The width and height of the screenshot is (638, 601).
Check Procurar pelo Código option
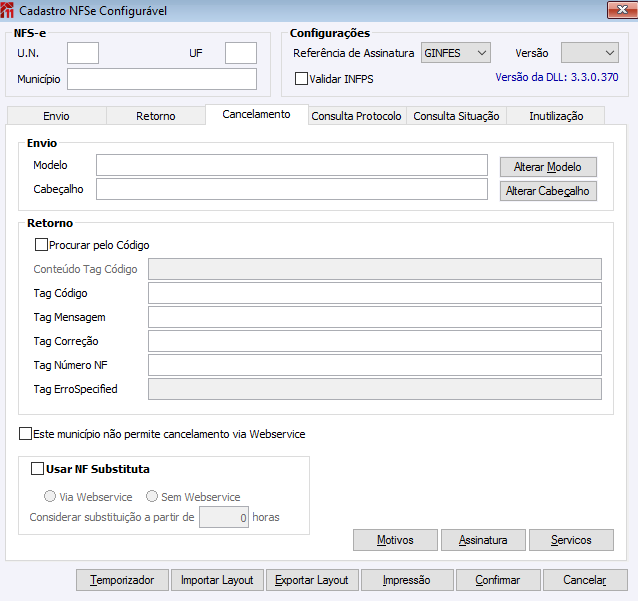point(41,245)
